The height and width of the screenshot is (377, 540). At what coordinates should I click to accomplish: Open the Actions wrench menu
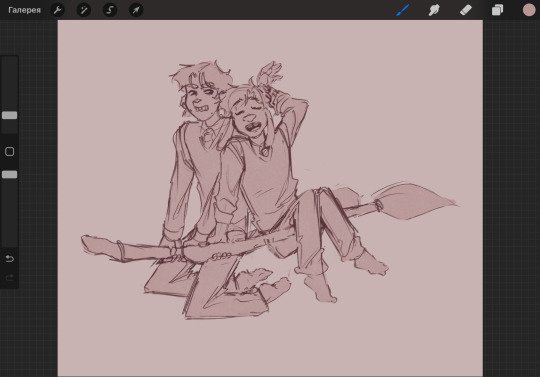(x=58, y=10)
